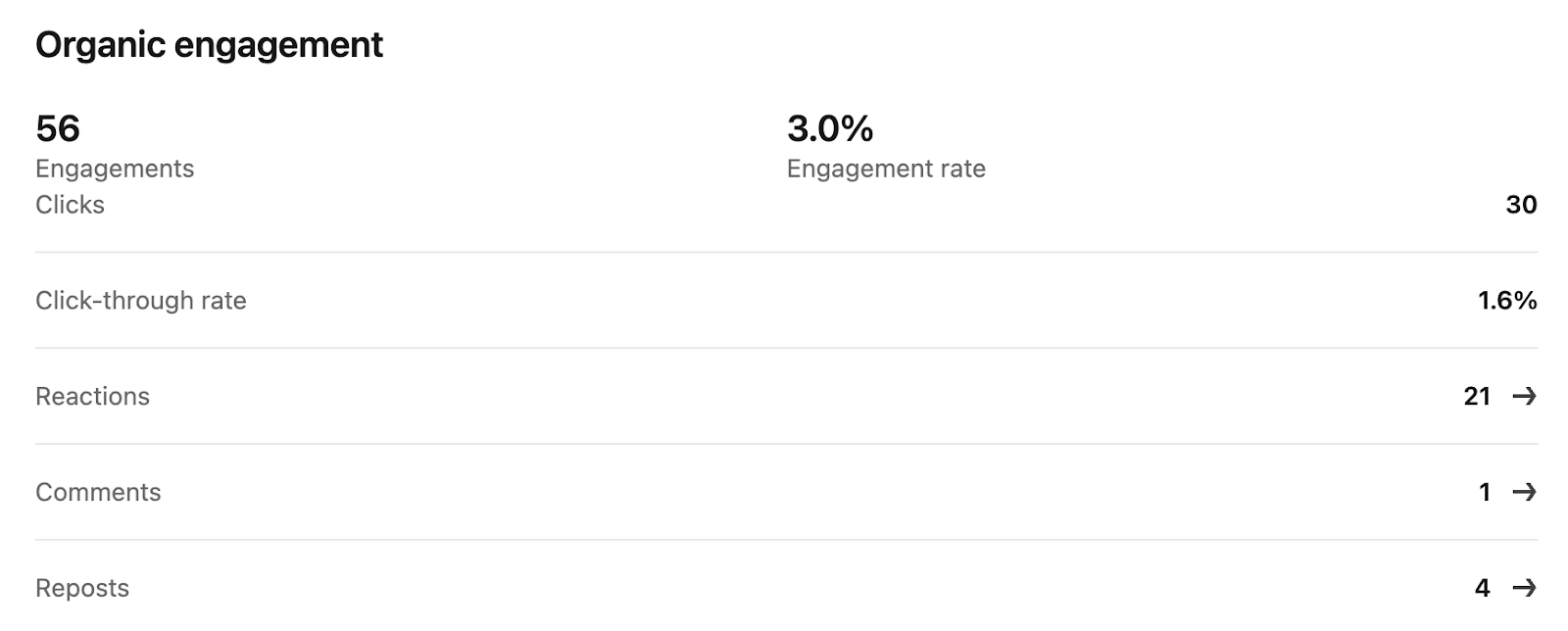1568x631 pixels.
Task: Click the Click-through rate label
Action: [x=141, y=301]
